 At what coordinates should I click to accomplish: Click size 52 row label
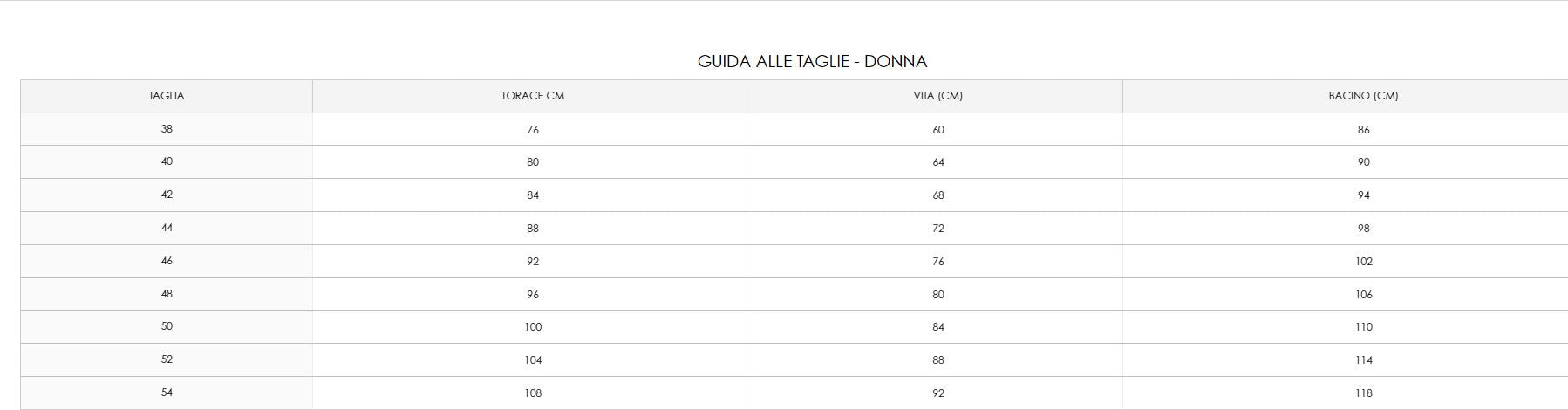[x=167, y=359]
